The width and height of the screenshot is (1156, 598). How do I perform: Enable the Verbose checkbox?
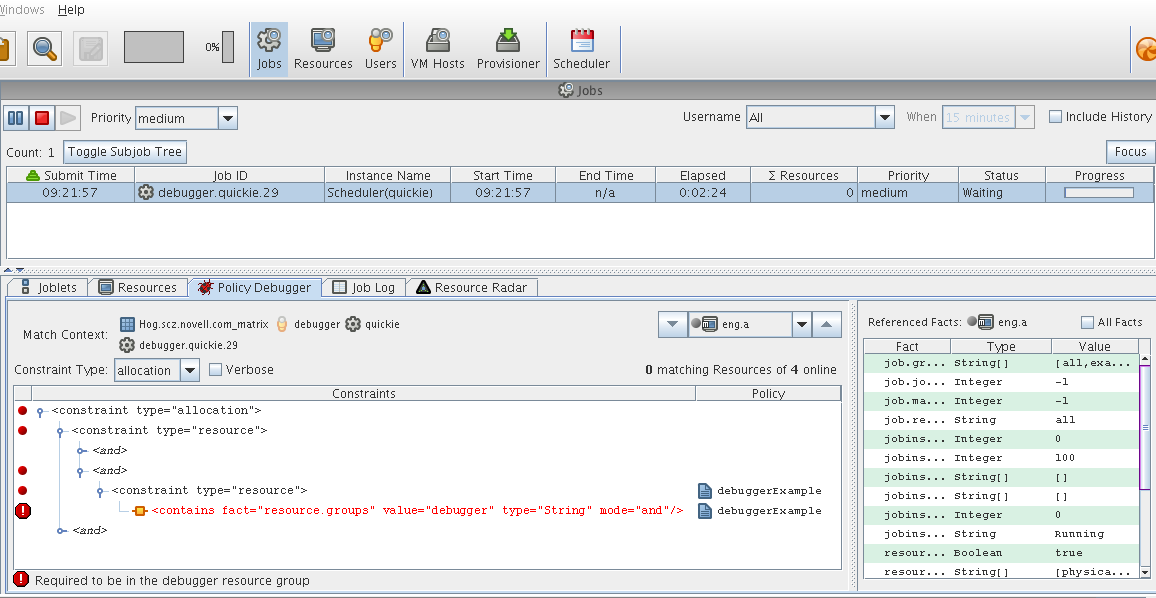[x=215, y=369]
